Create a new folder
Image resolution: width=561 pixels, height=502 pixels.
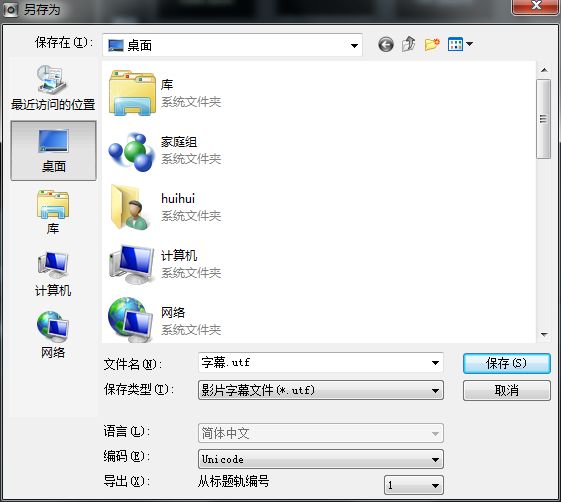pos(432,44)
